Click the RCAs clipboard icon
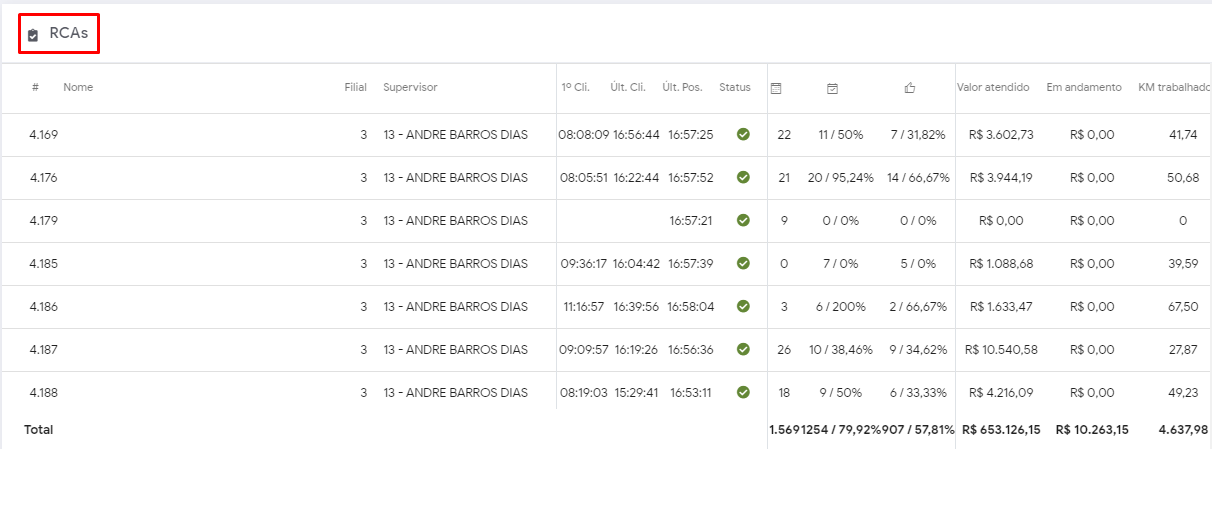 click(x=33, y=35)
